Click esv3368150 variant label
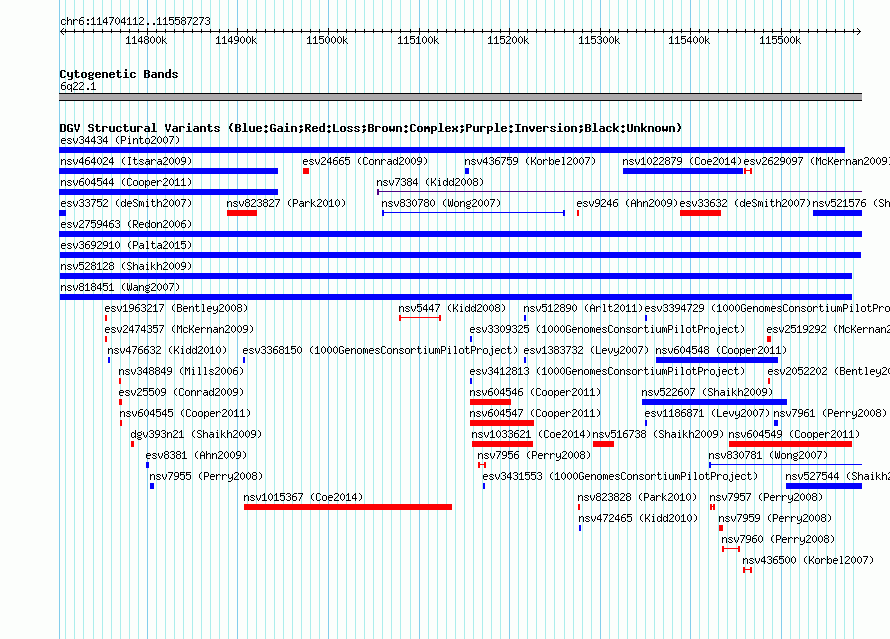This screenshot has width=890, height=639. tap(380, 350)
